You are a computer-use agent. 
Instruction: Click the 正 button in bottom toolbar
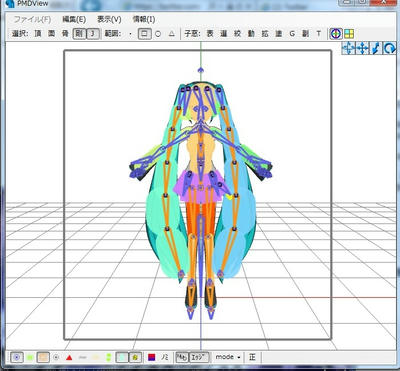252,357
